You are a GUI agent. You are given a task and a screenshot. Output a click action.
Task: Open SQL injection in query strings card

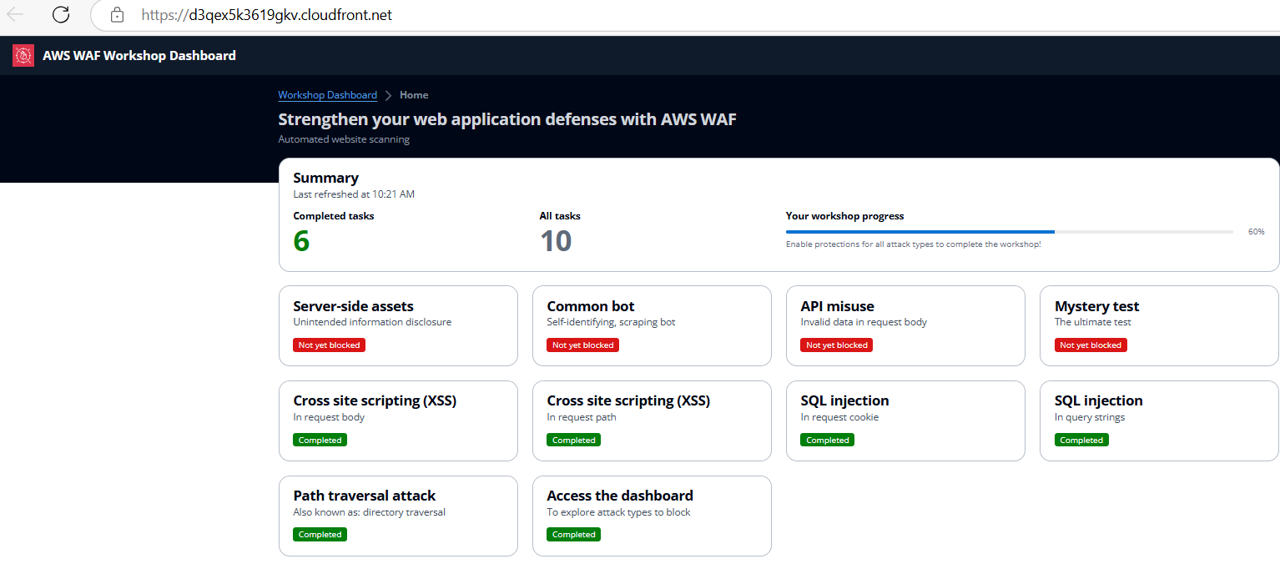click(x=1159, y=420)
